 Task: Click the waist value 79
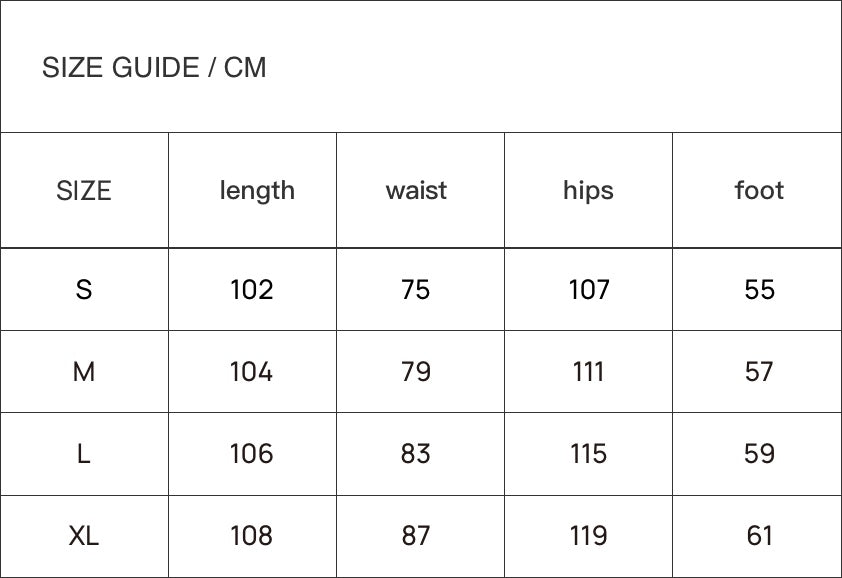click(x=416, y=372)
